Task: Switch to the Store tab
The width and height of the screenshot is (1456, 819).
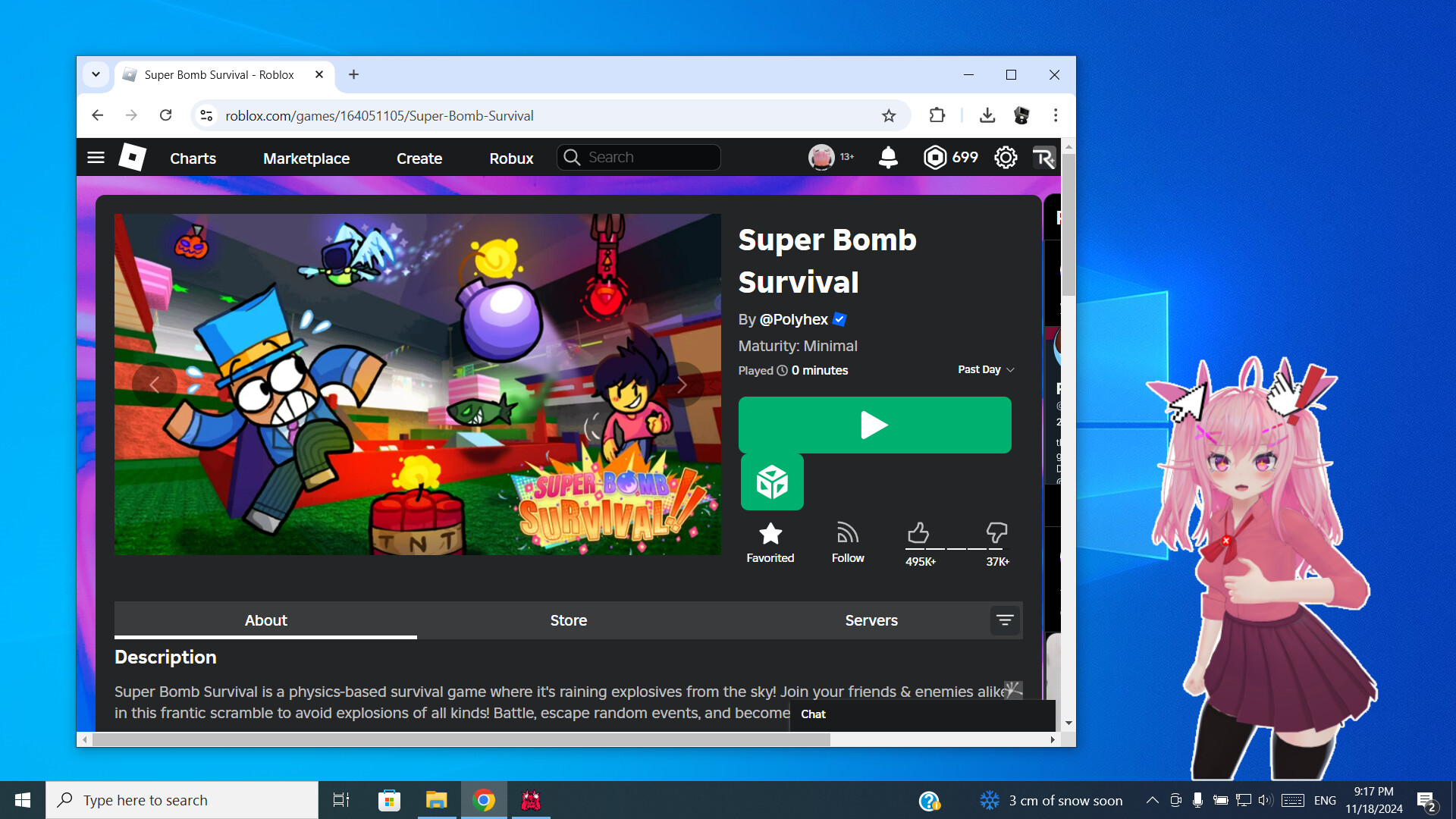Action: [x=568, y=620]
